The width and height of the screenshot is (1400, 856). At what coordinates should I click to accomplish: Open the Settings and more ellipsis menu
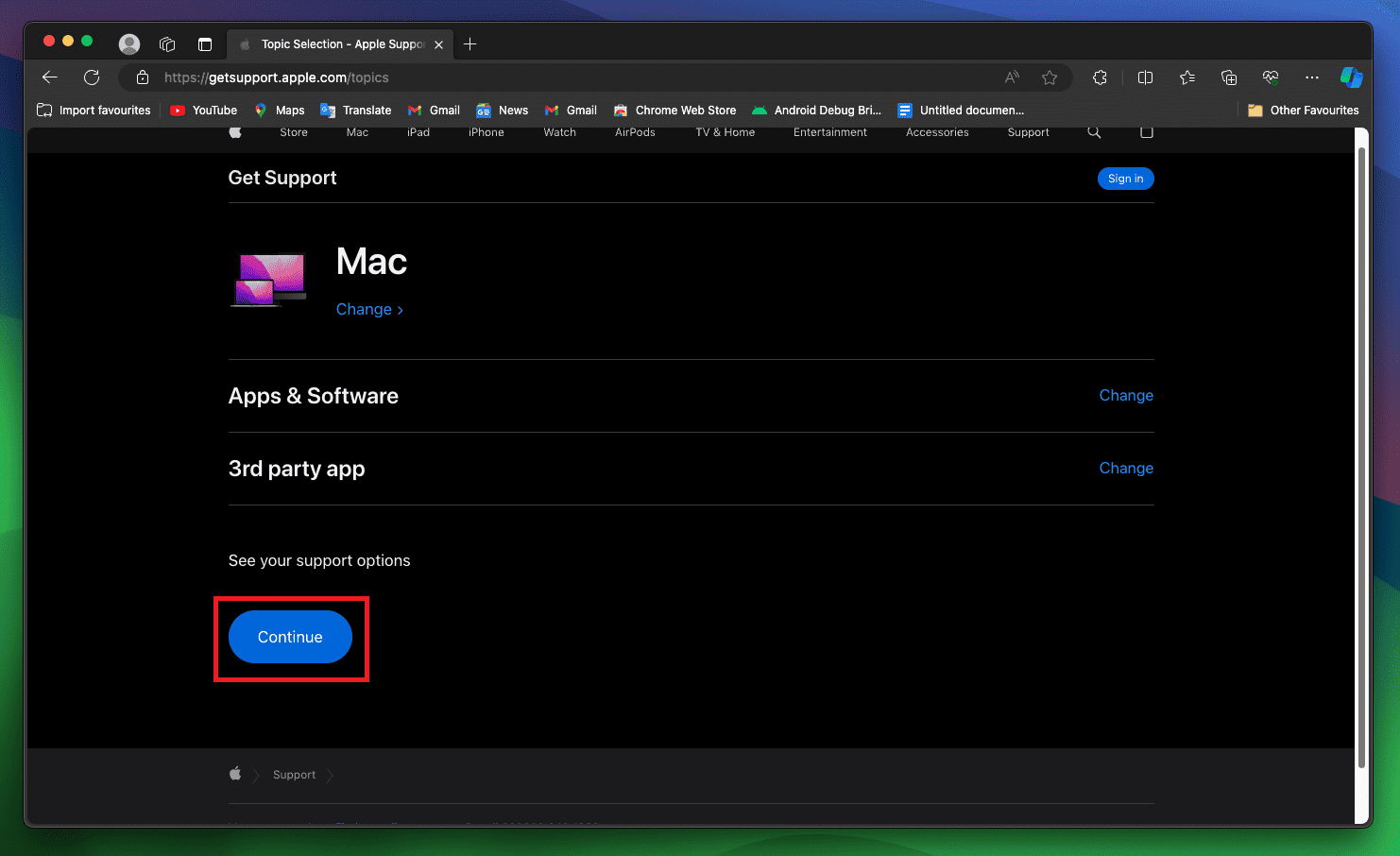pos(1312,77)
